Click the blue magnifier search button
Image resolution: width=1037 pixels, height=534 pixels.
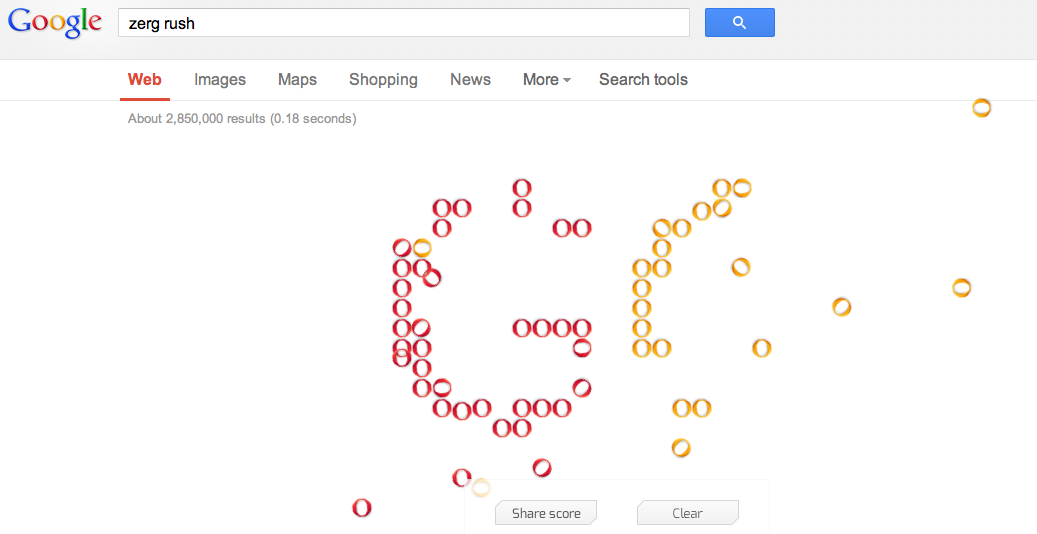(739, 23)
